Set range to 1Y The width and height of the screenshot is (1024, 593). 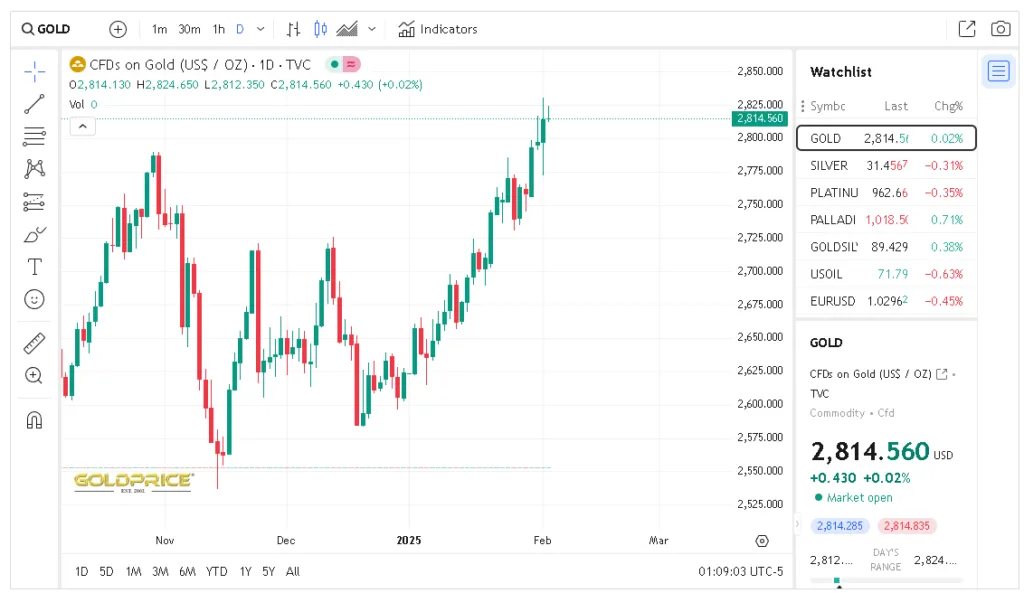[246, 571]
